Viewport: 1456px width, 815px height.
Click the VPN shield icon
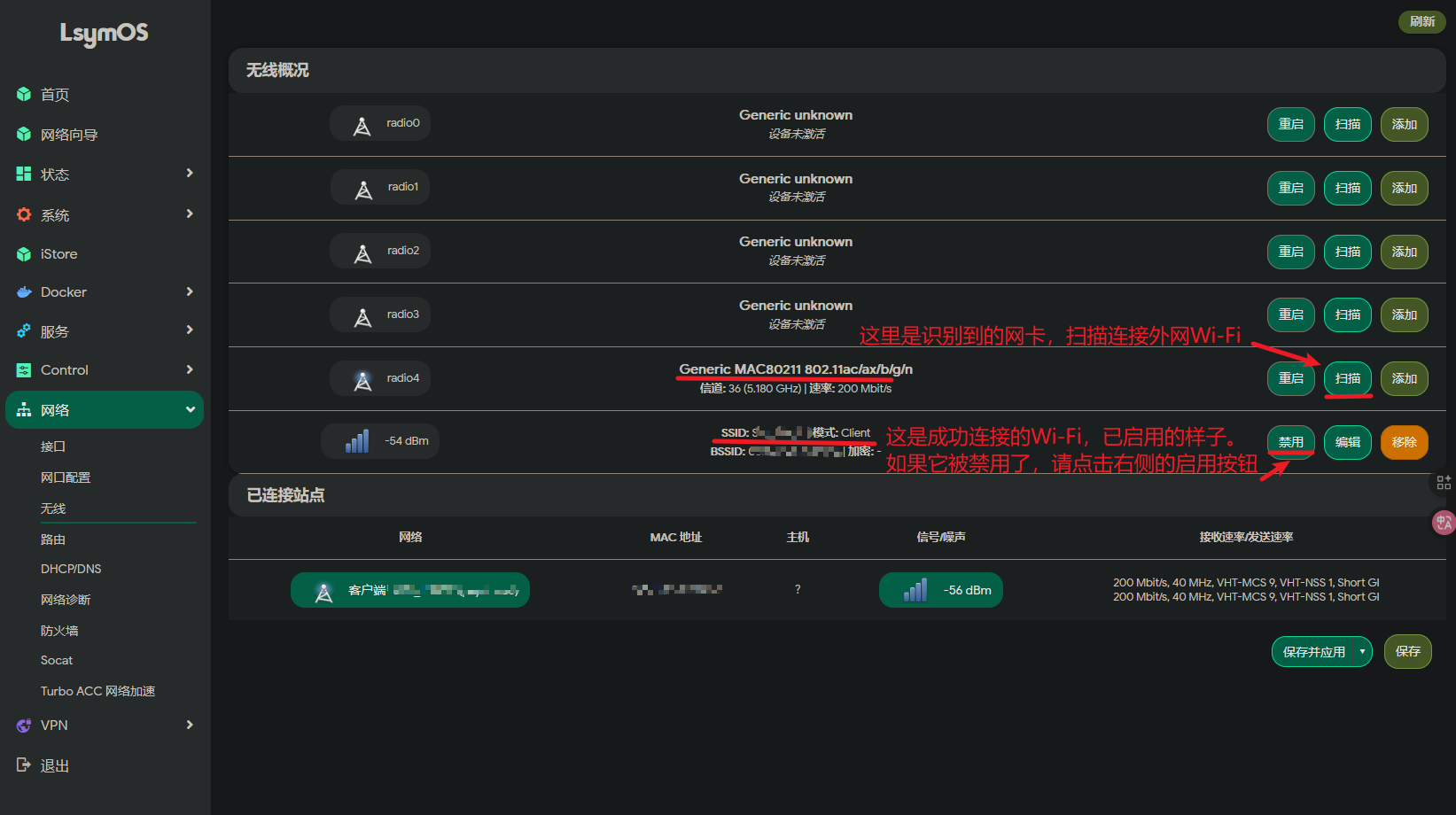[24, 726]
